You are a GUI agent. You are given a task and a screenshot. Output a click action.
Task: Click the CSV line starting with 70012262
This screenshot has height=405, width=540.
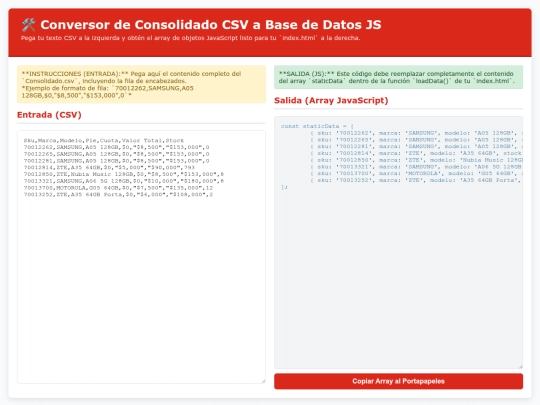click(116, 147)
